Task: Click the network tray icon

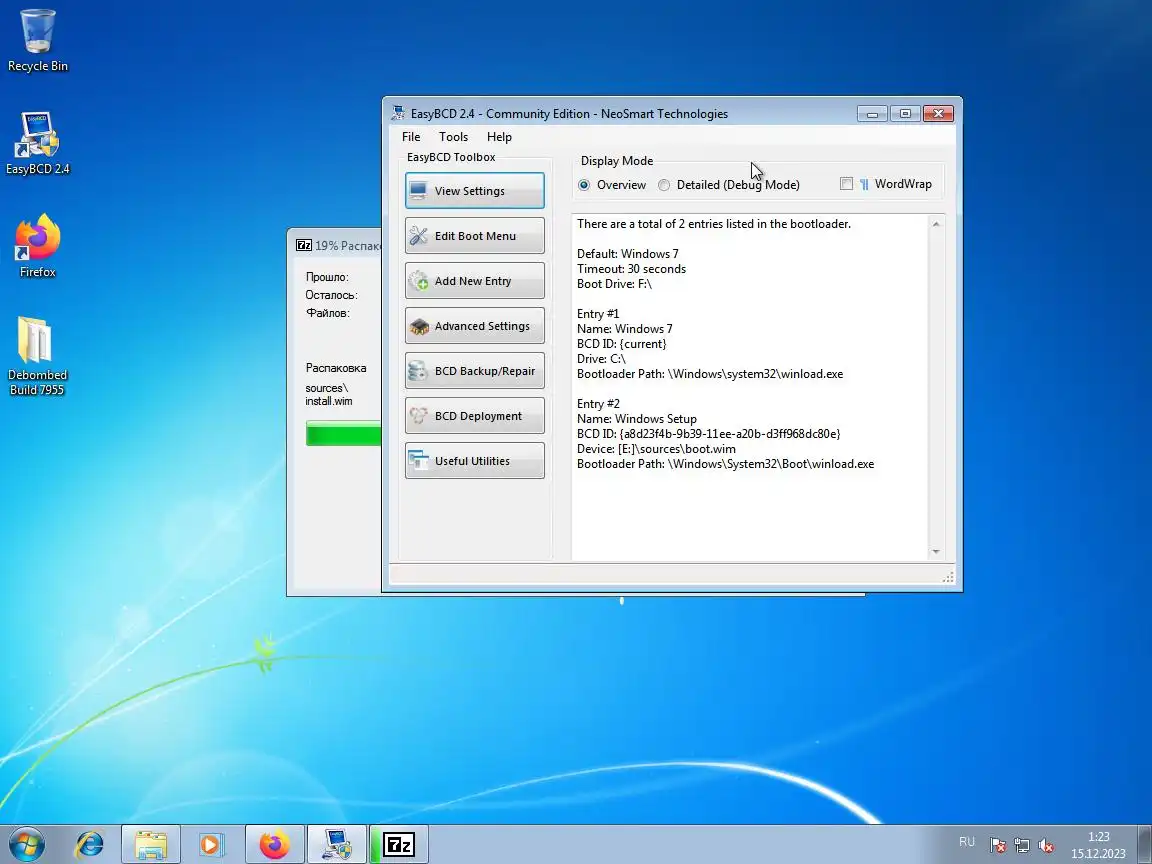Action: [x=1022, y=846]
